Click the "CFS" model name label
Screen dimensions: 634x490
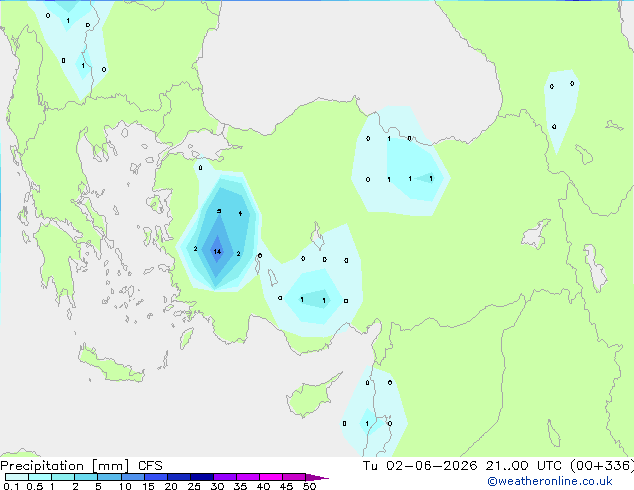(150, 466)
